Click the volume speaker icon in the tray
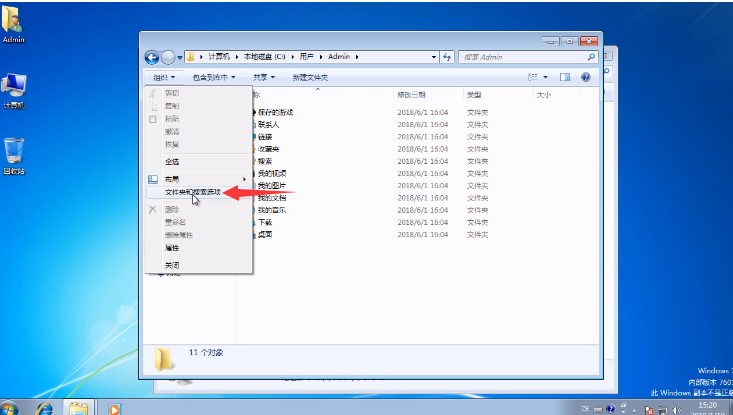Image resolution: width=733 pixels, height=415 pixels. click(x=676, y=410)
